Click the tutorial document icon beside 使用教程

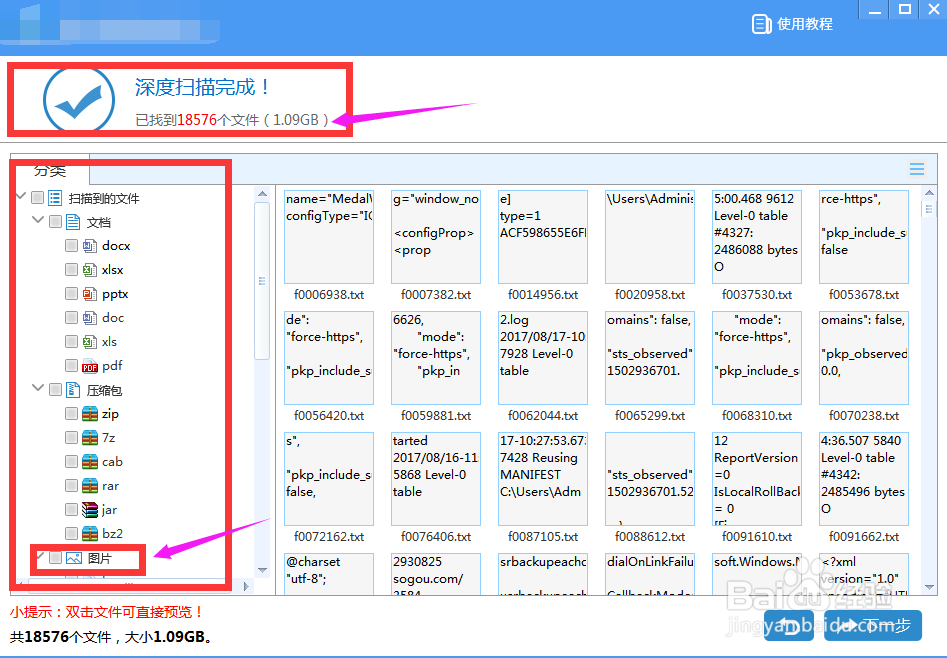tap(761, 24)
